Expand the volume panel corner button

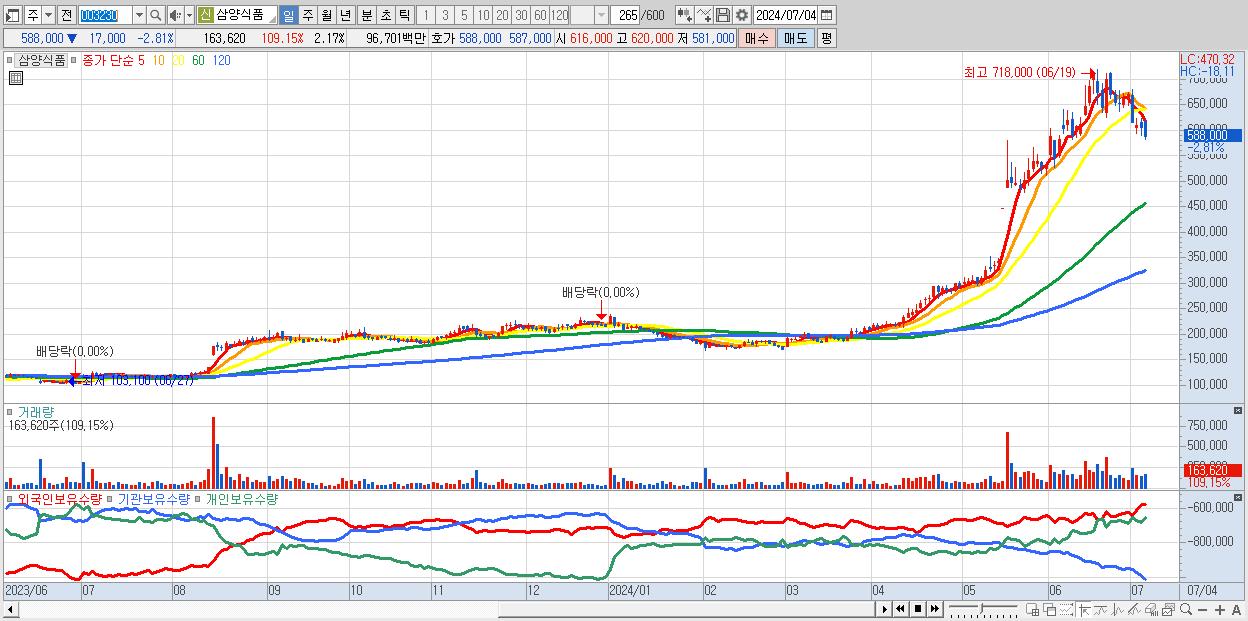click(1239, 410)
